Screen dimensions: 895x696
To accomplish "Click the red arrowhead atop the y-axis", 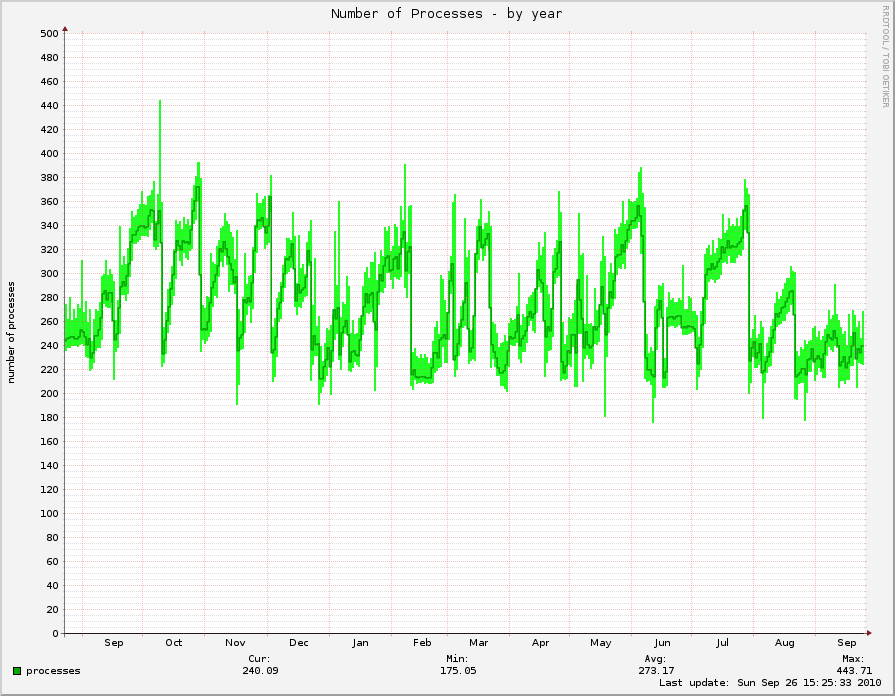I will coord(65,29).
